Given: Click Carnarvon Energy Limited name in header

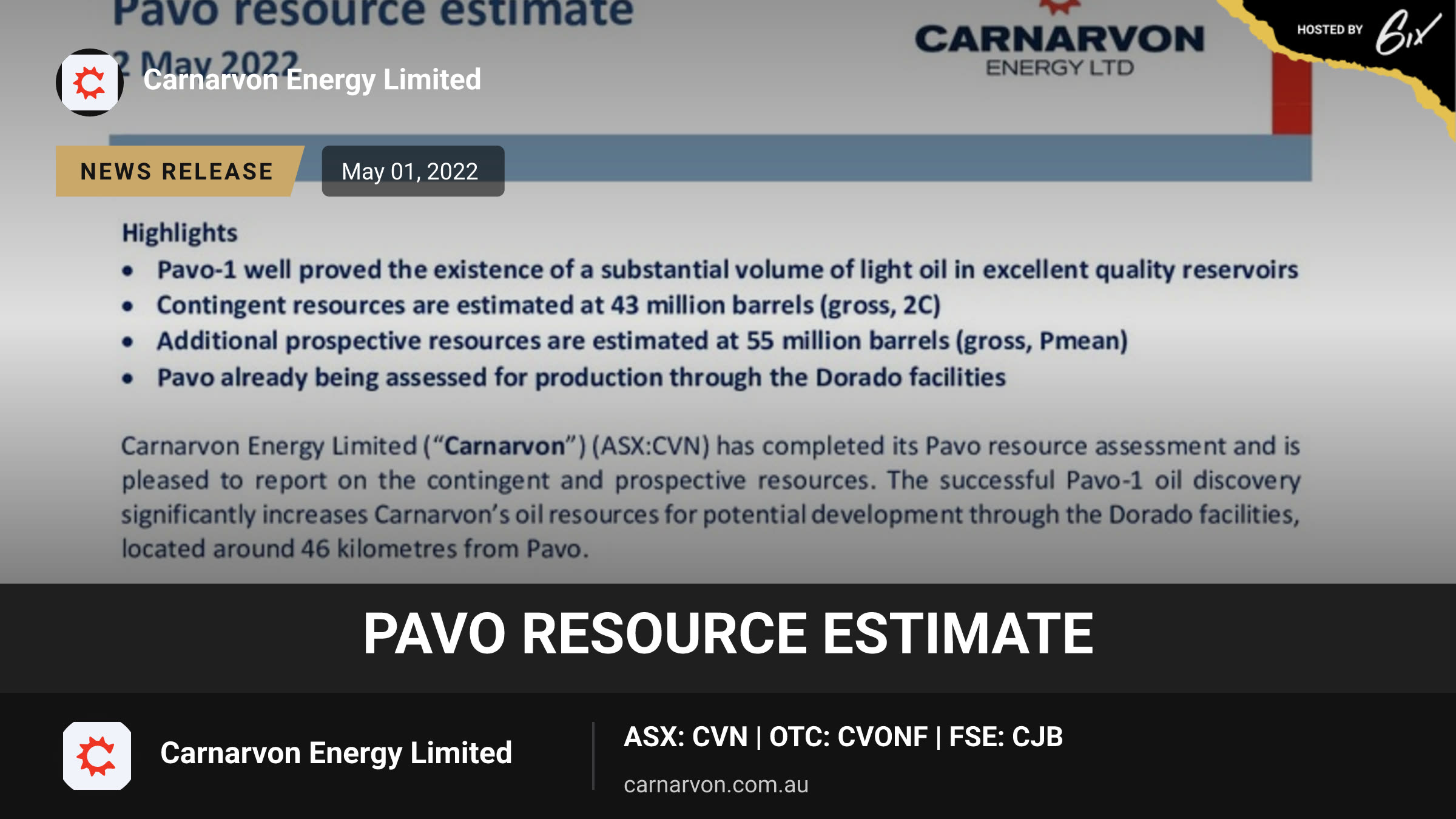Looking at the screenshot, I should click(312, 80).
